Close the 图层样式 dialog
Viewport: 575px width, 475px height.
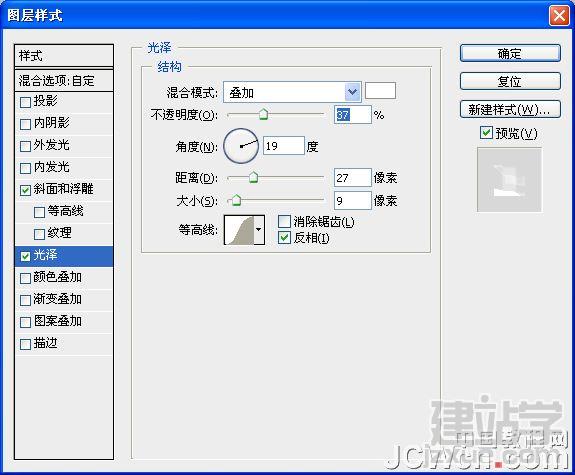[559, 16]
